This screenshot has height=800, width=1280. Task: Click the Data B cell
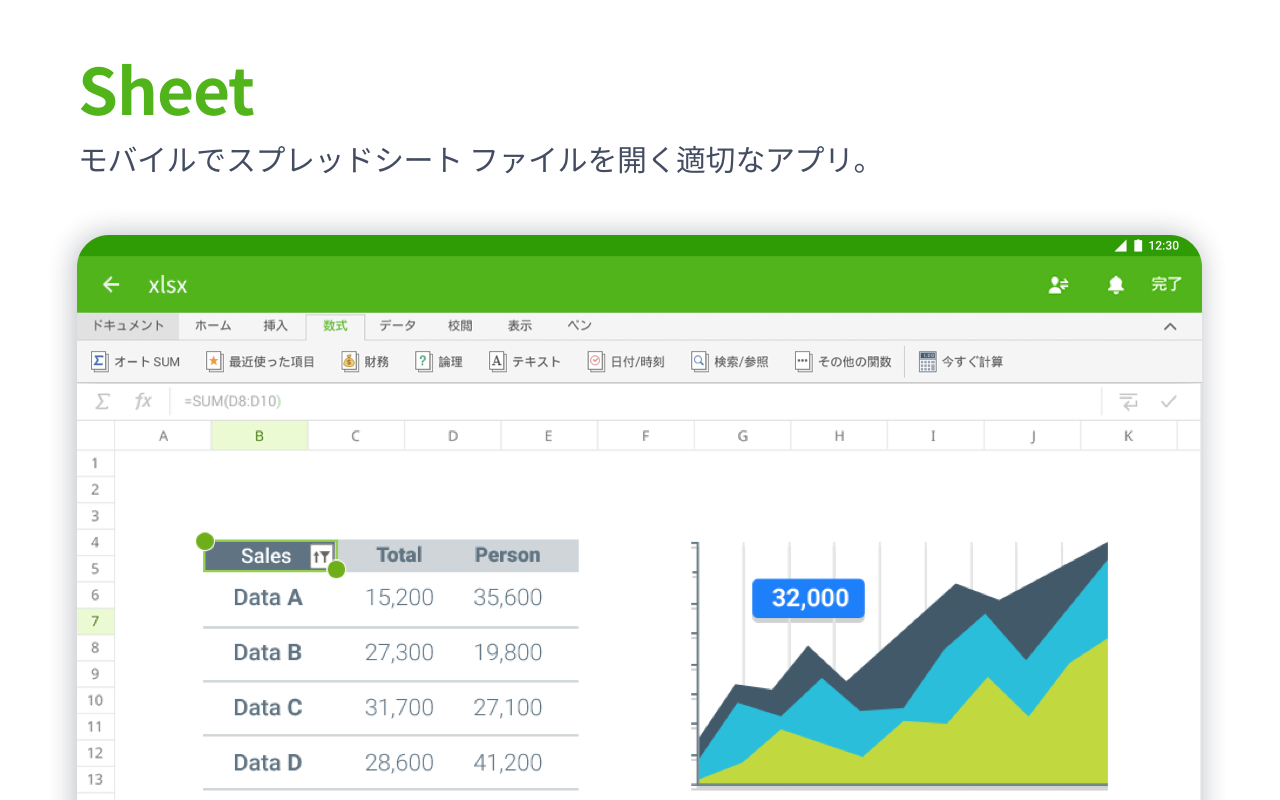pos(268,653)
